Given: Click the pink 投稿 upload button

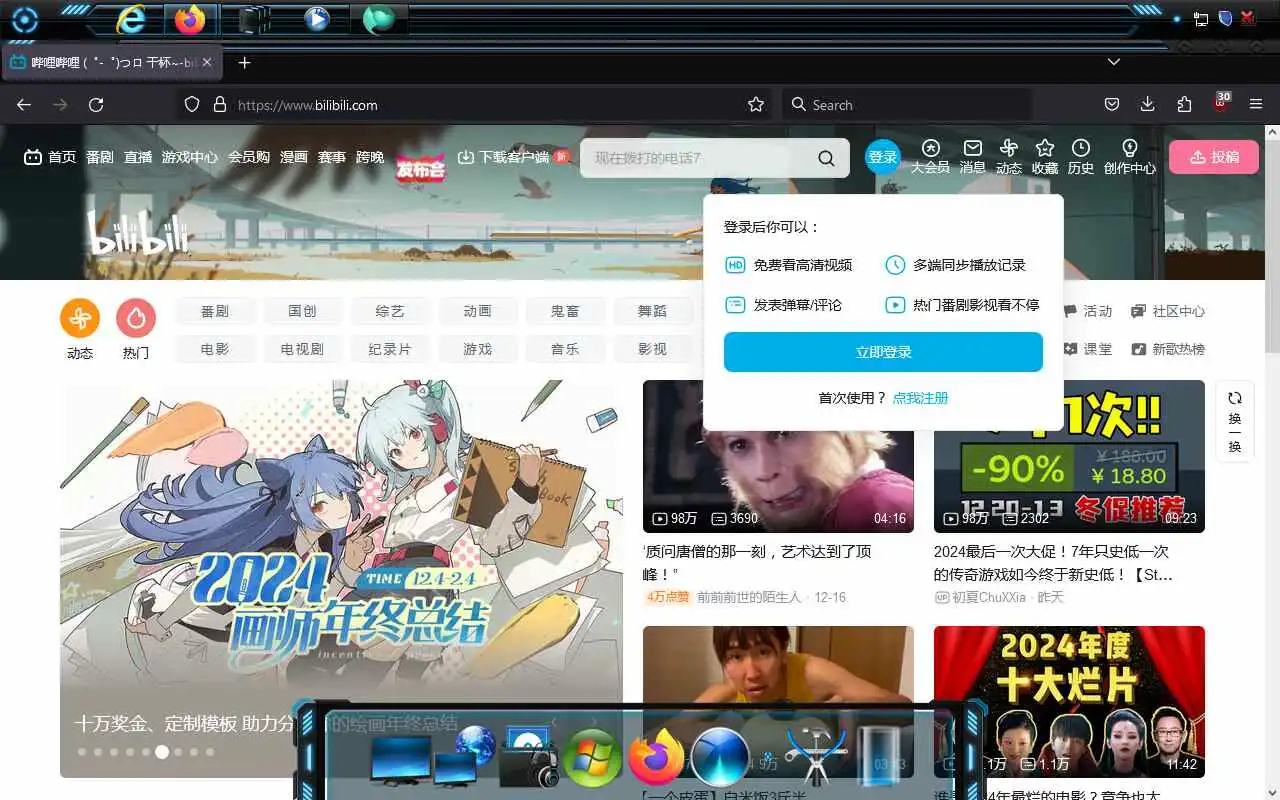Looking at the screenshot, I should [1214, 157].
